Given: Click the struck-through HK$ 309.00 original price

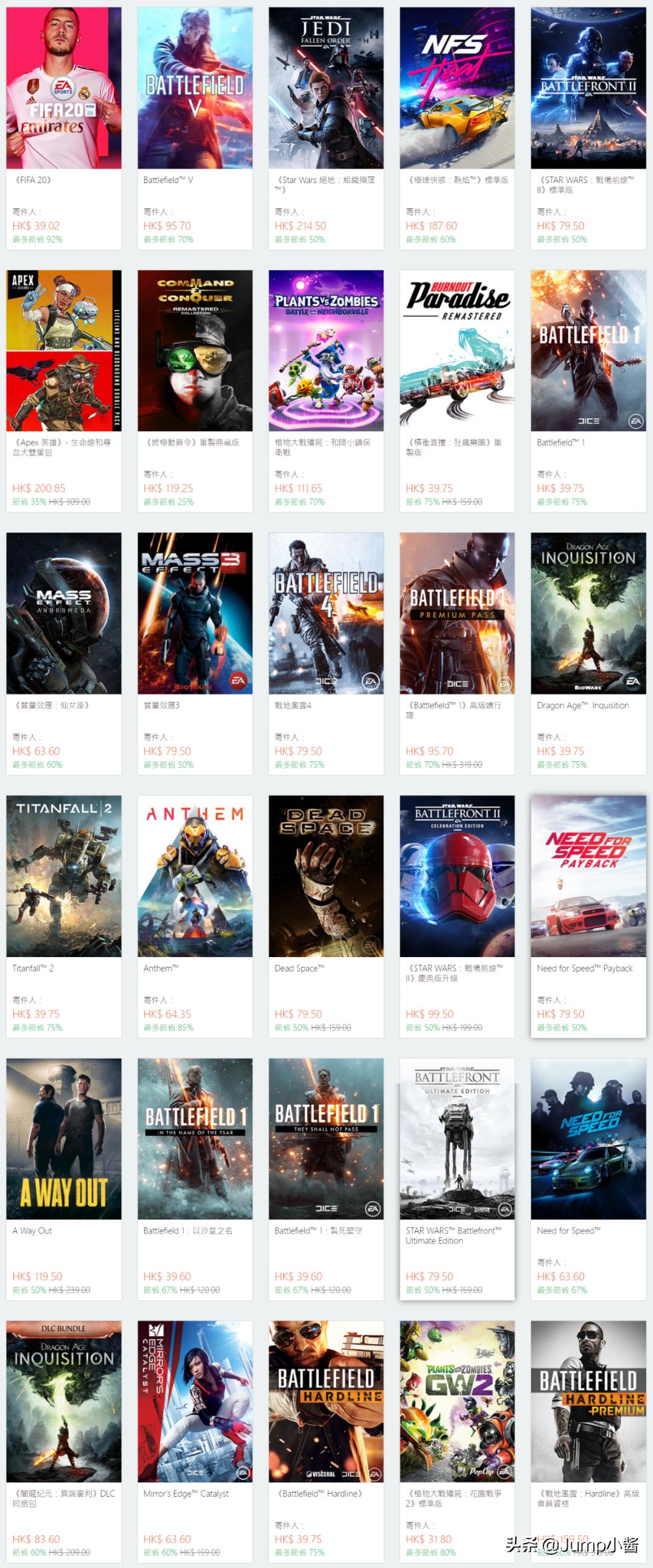Looking at the screenshot, I should (x=70, y=502).
